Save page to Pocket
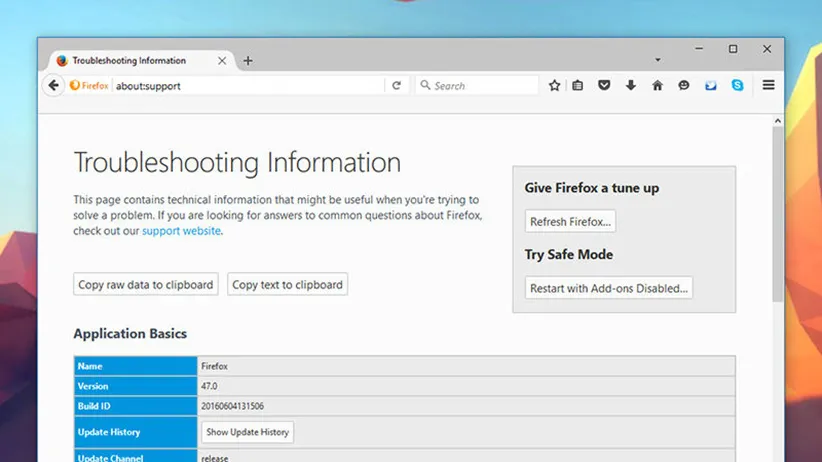Image resolution: width=822 pixels, height=462 pixels. pyautogui.click(x=604, y=86)
